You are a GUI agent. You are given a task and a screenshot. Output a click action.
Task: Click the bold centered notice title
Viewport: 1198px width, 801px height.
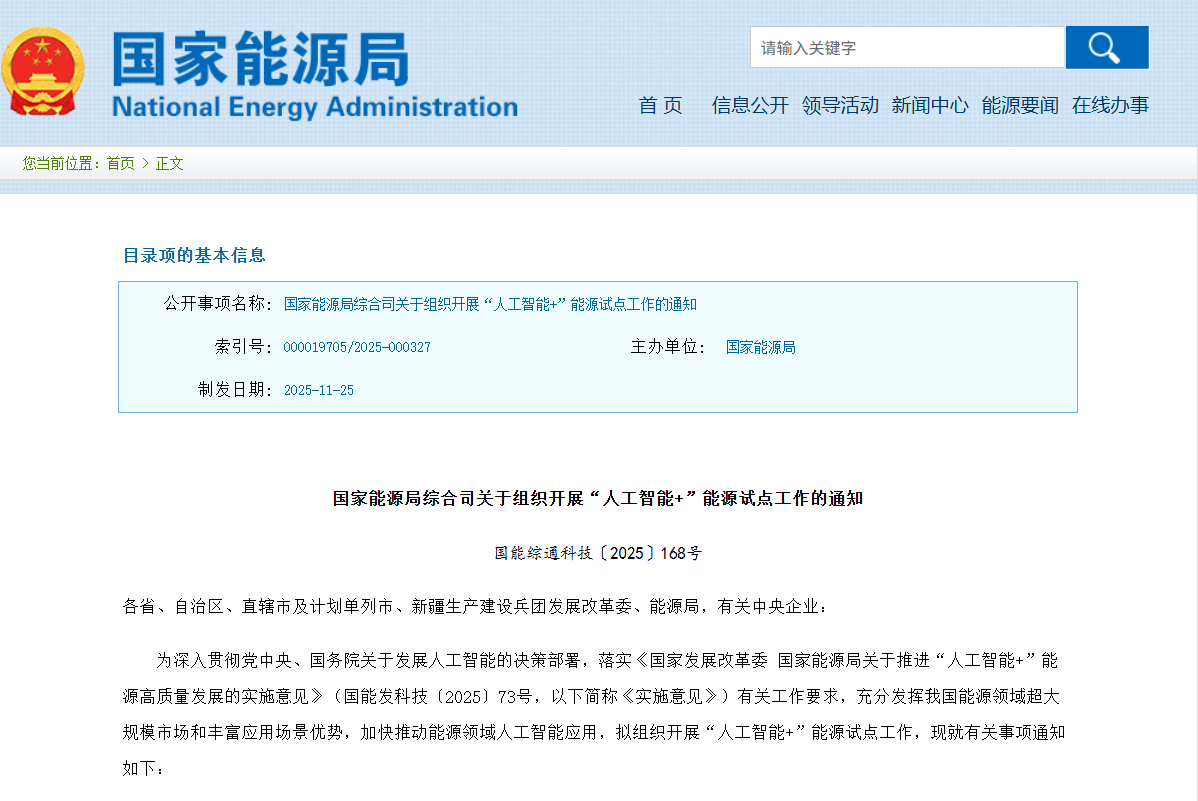[597, 498]
